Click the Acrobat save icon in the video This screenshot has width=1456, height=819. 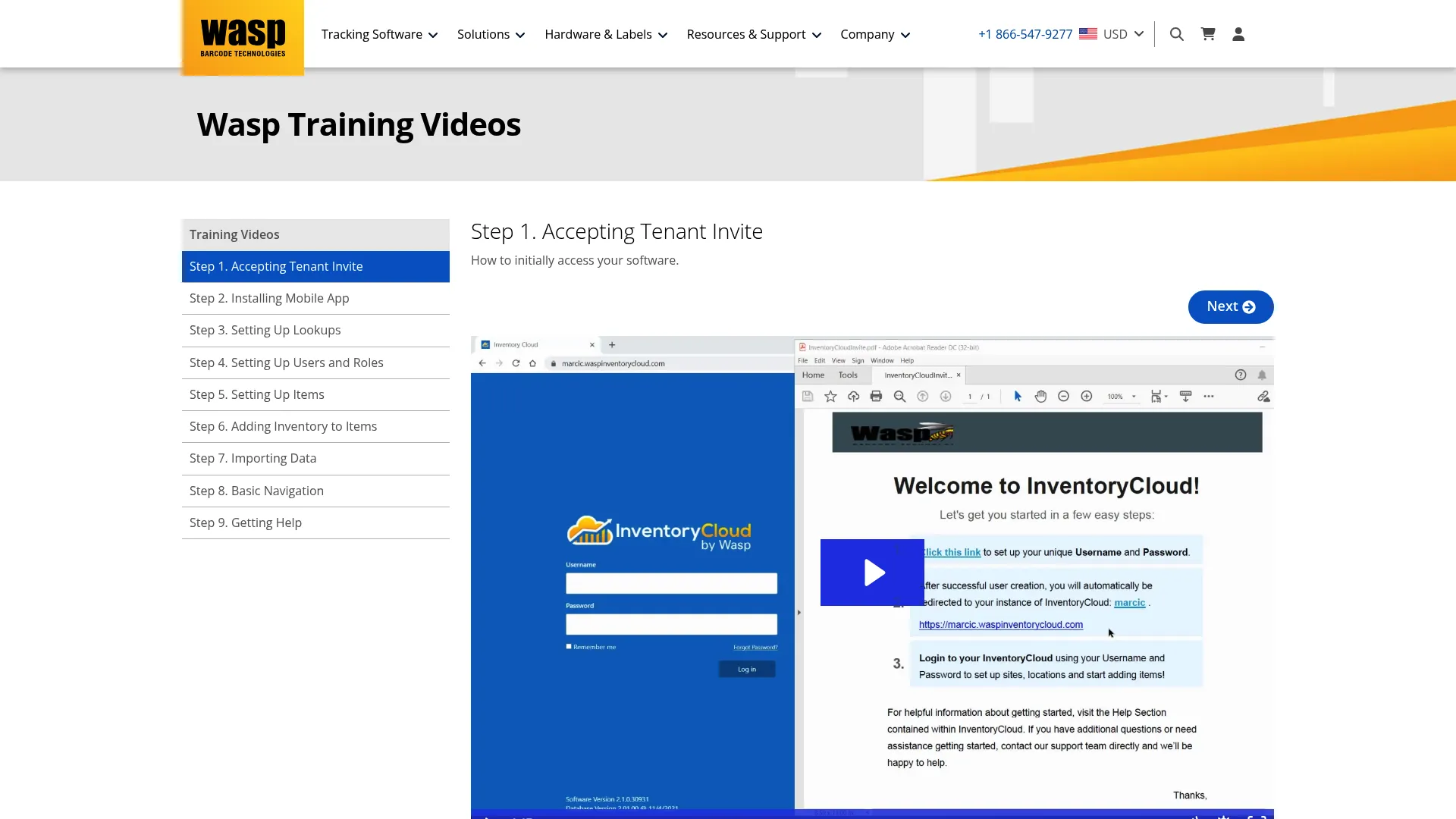pos(808,396)
